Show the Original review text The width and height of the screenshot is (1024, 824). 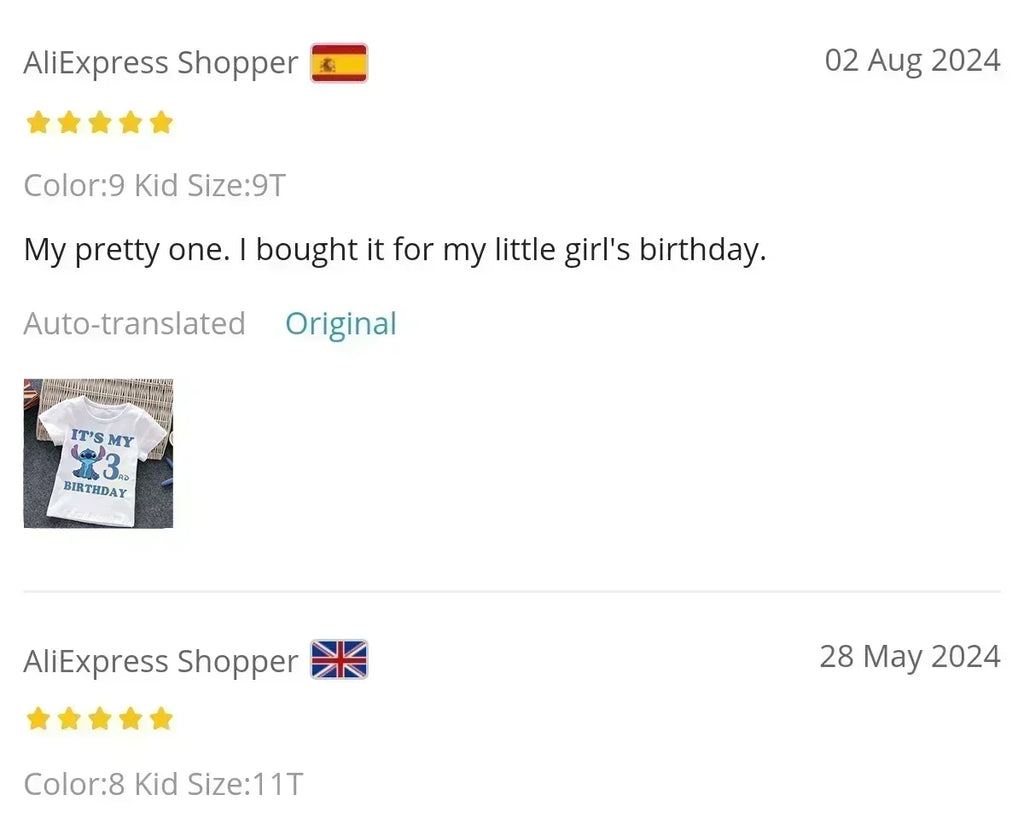(x=341, y=323)
